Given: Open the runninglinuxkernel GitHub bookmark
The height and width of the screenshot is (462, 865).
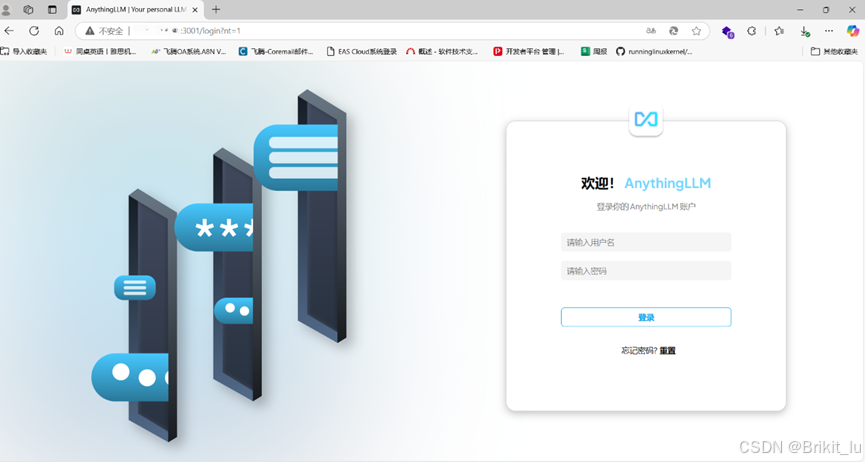Looking at the screenshot, I should tap(654, 51).
